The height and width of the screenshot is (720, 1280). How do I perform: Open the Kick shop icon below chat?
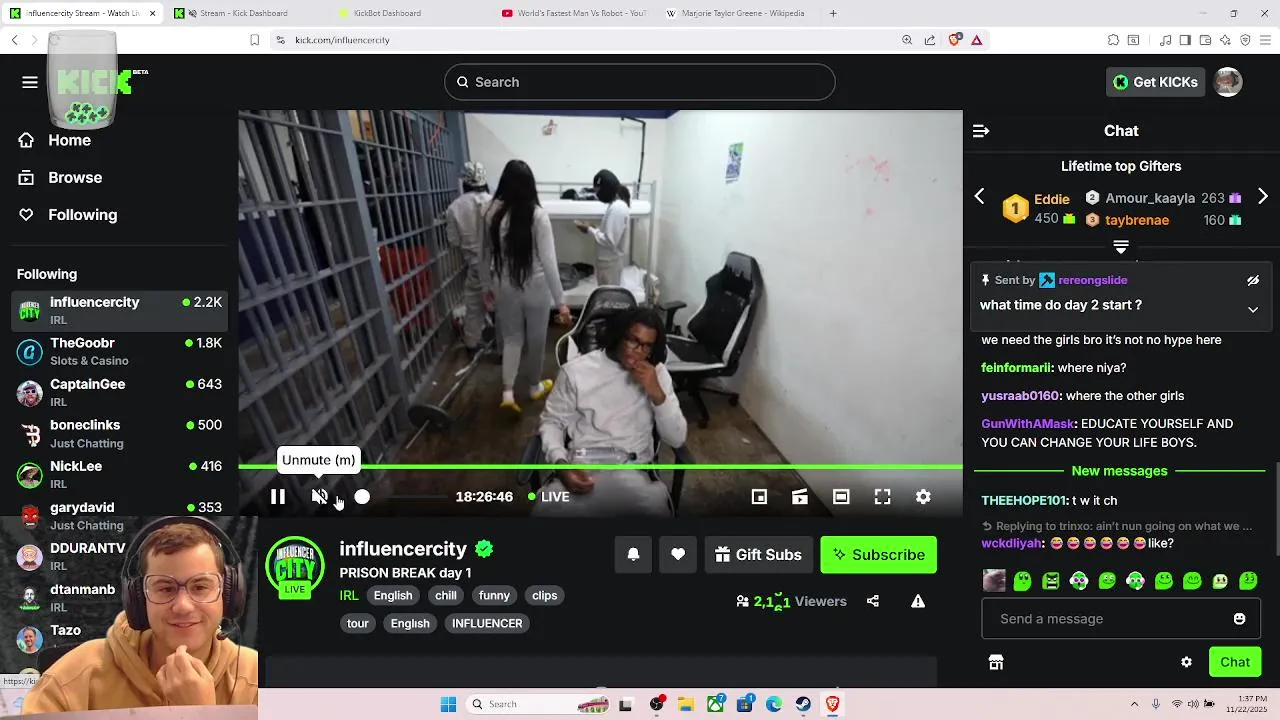coord(996,662)
